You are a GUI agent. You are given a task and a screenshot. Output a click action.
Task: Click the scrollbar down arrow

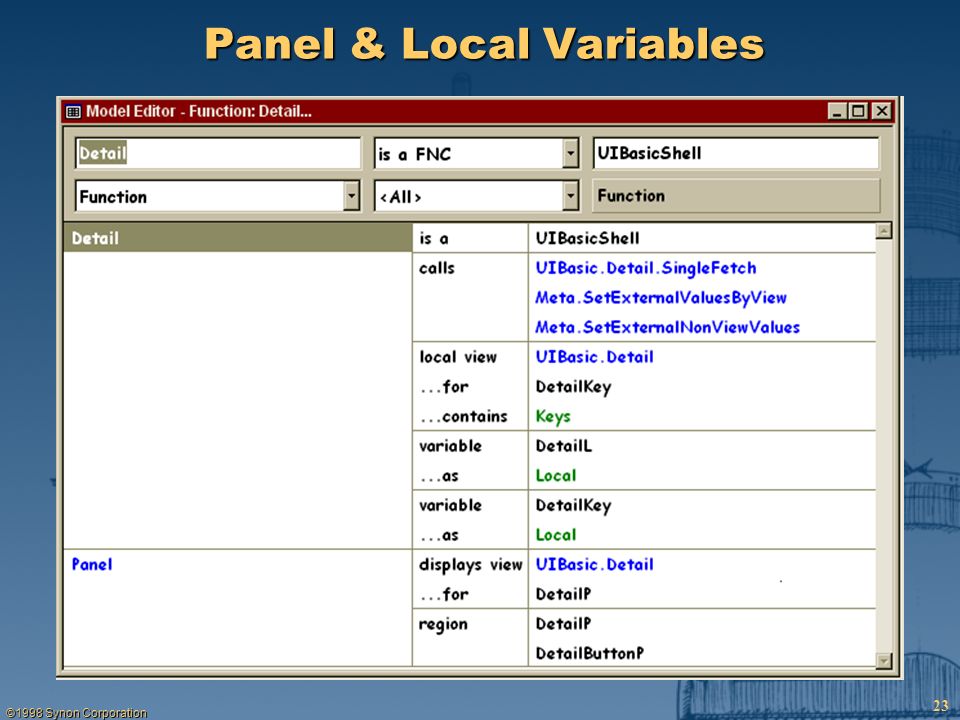click(x=884, y=661)
